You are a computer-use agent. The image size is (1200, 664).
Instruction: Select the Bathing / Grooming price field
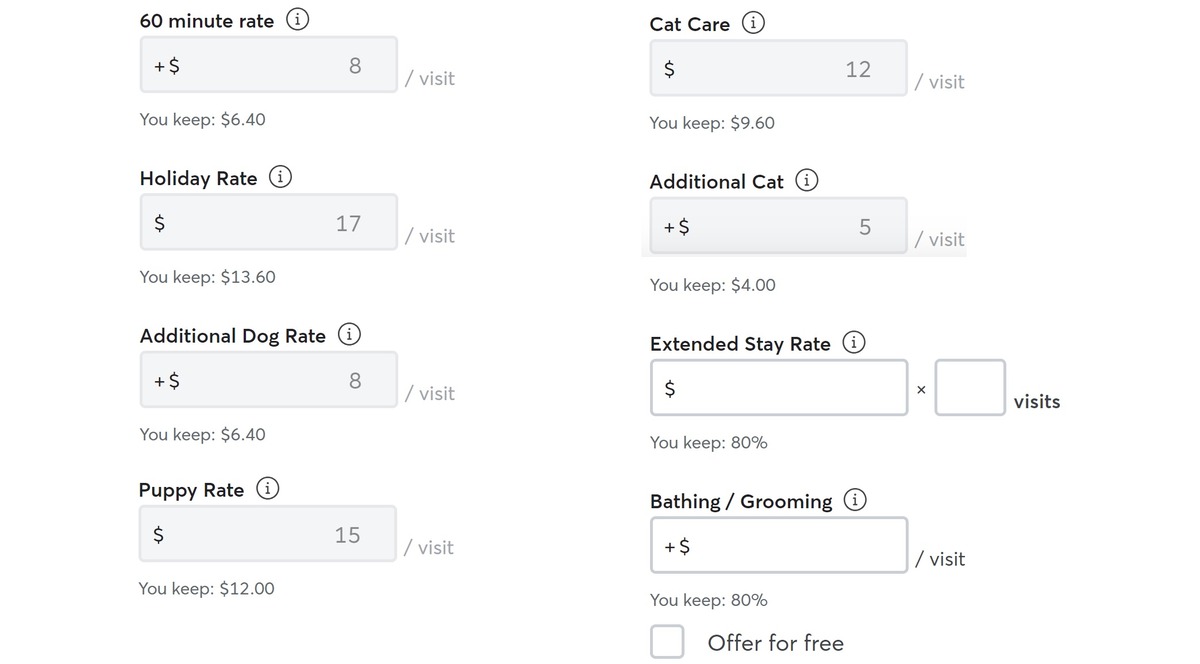pyautogui.click(x=778, y=545)
